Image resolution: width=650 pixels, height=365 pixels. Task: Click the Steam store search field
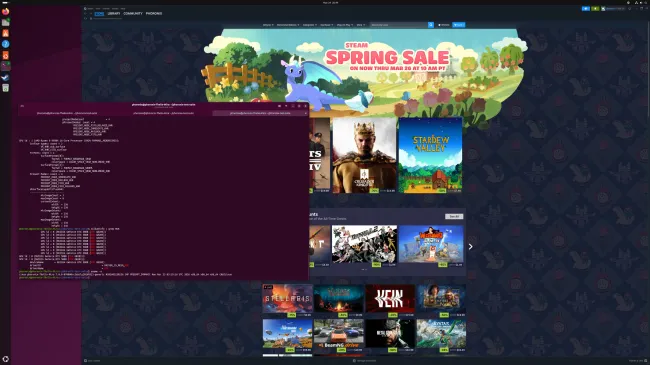[399, 25]
